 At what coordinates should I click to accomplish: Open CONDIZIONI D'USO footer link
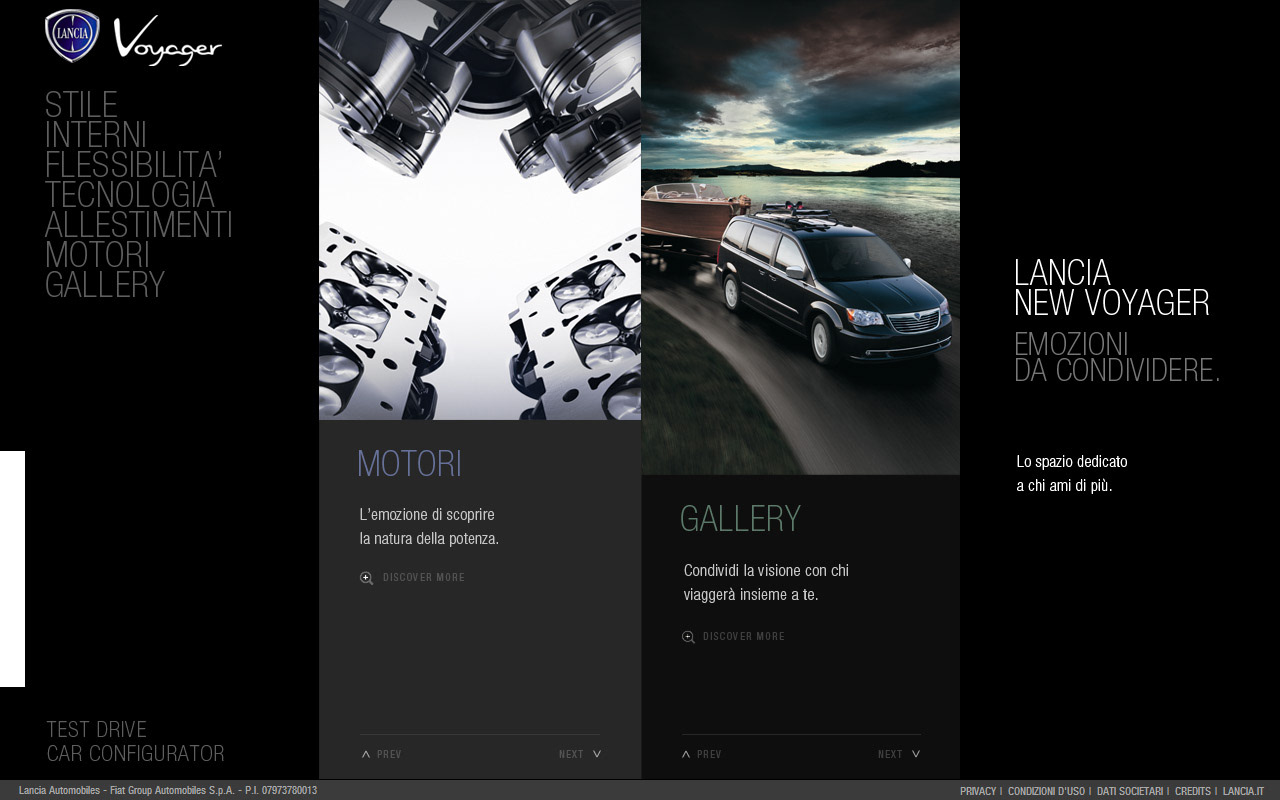1046,791
